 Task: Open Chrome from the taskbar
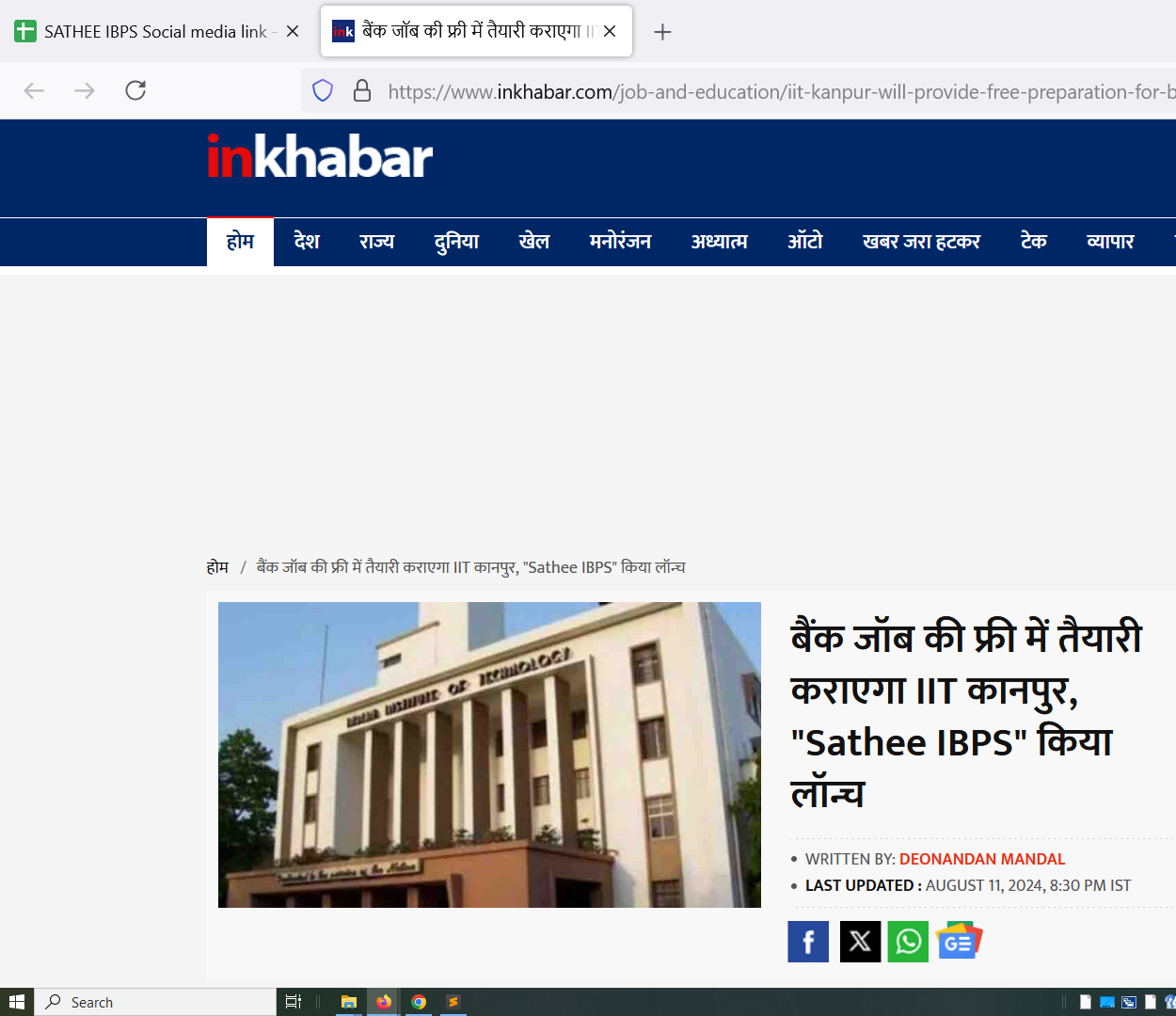419,1002
